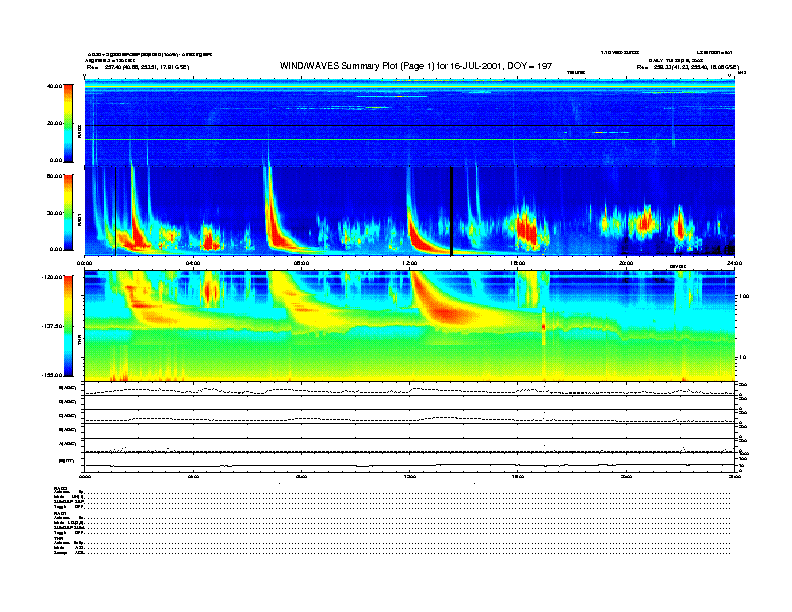This screenshot has height=612, width=792.
Task: Click the TNR color scale bar
Action: tap(67, 326)
